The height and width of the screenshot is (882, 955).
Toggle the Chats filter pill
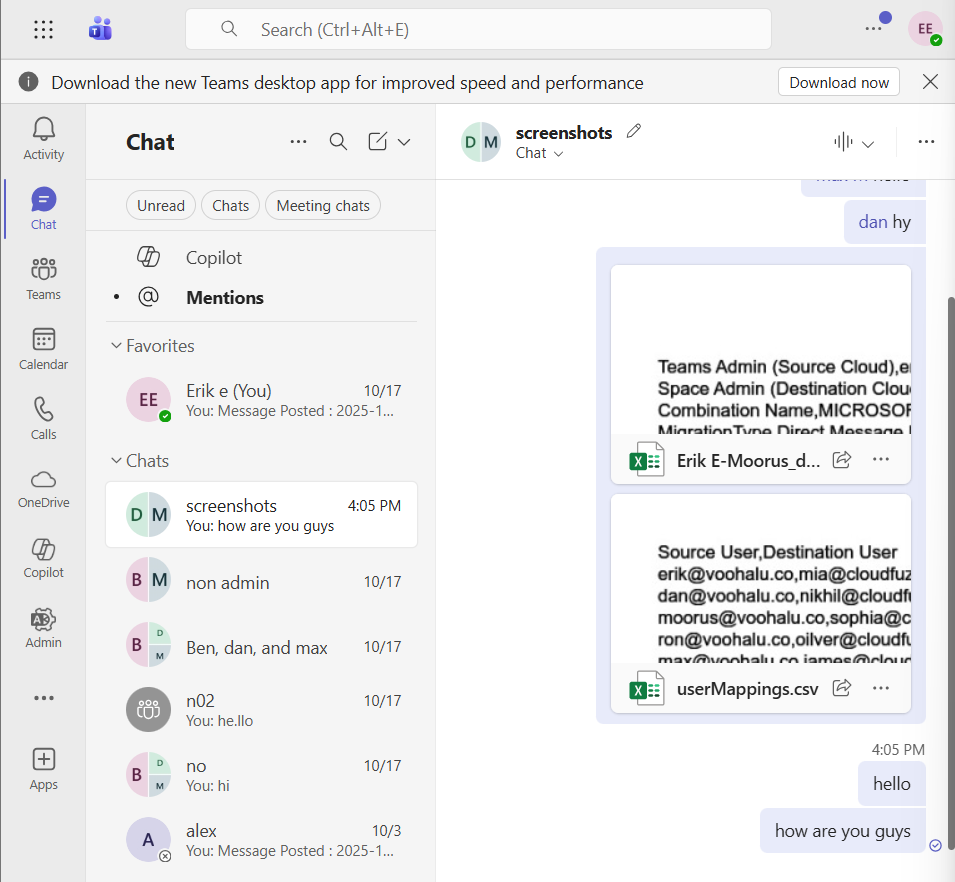[230, 205]
